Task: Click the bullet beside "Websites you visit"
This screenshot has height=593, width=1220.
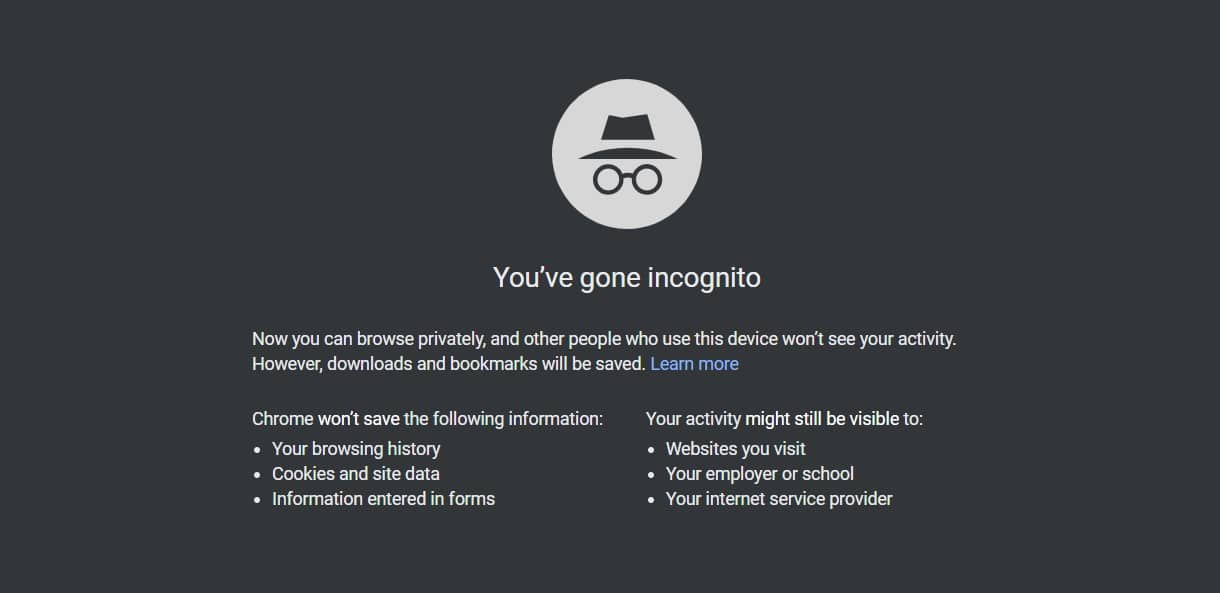Action: click(652, 450)
